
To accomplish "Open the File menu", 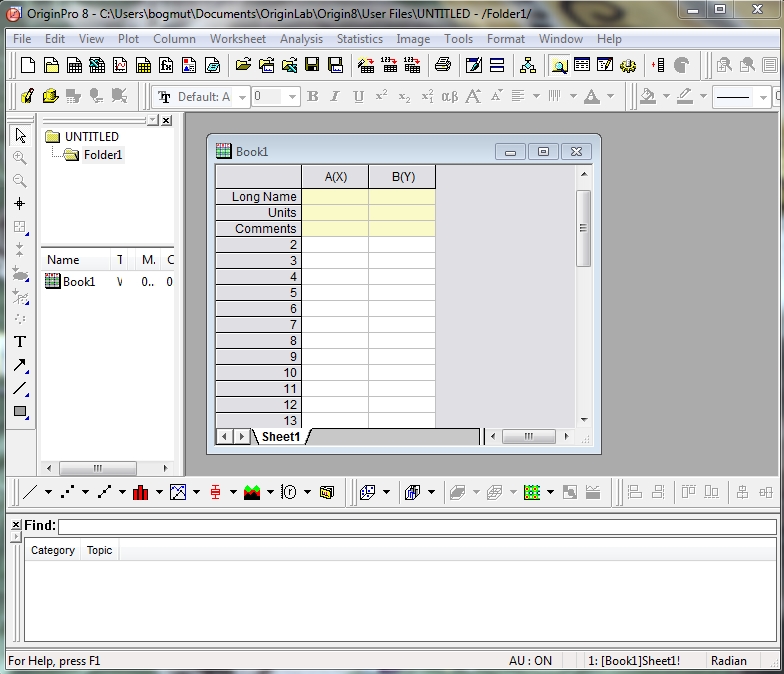I will (22, 39).
